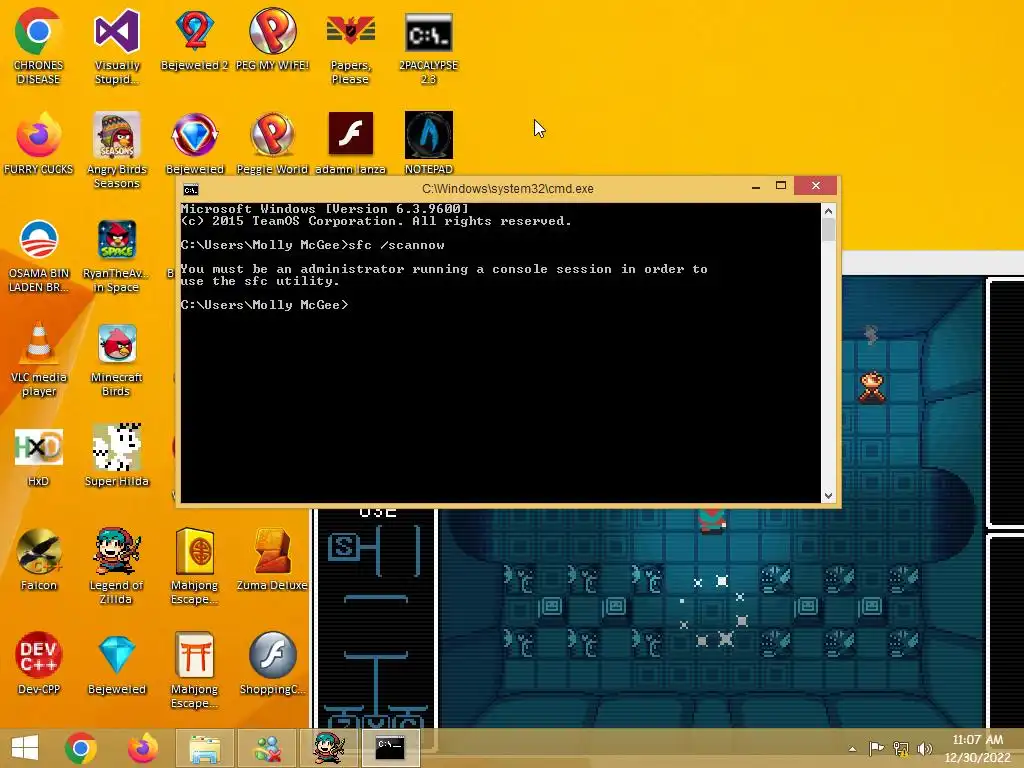Viewport: 1024px width, 768px height.
Task: Launch the Peggle World desktop icon
Action: point(272,143)
